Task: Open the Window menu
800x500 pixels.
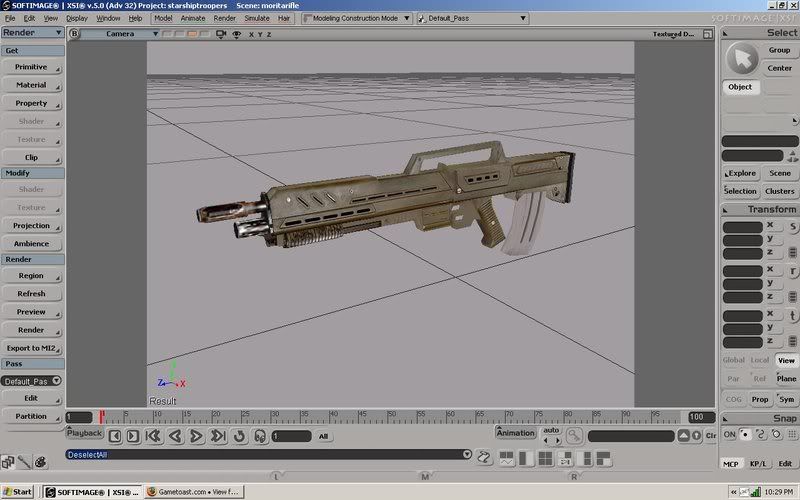Action: (x=108, y=18)
